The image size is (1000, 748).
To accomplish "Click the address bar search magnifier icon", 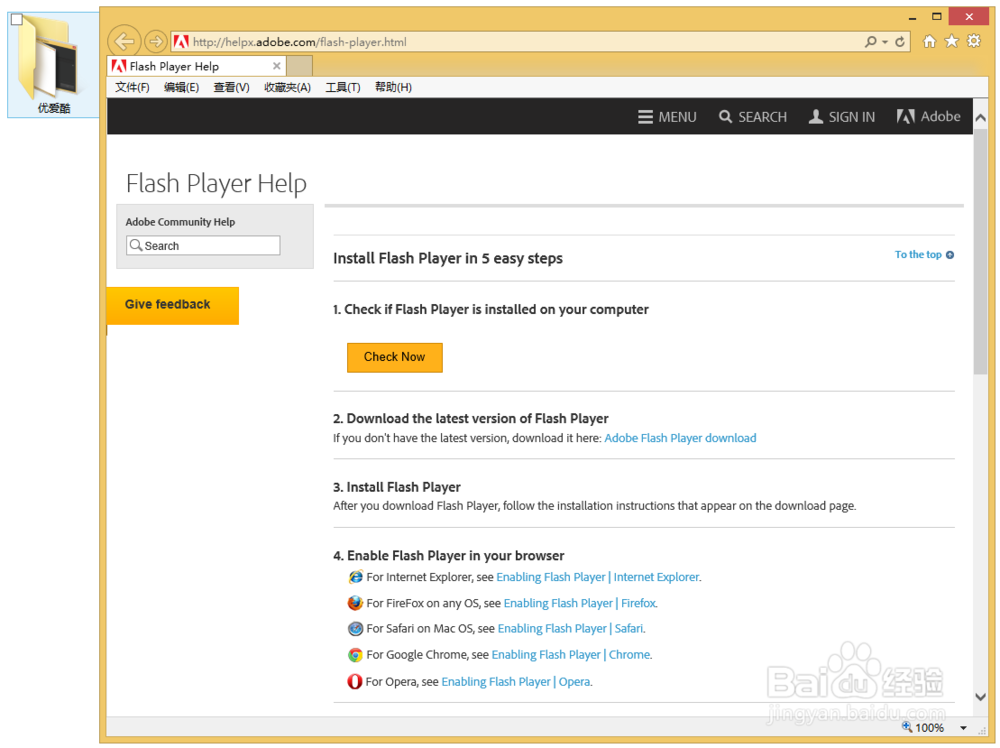I will pyautogui.click(x=871, y=42).
